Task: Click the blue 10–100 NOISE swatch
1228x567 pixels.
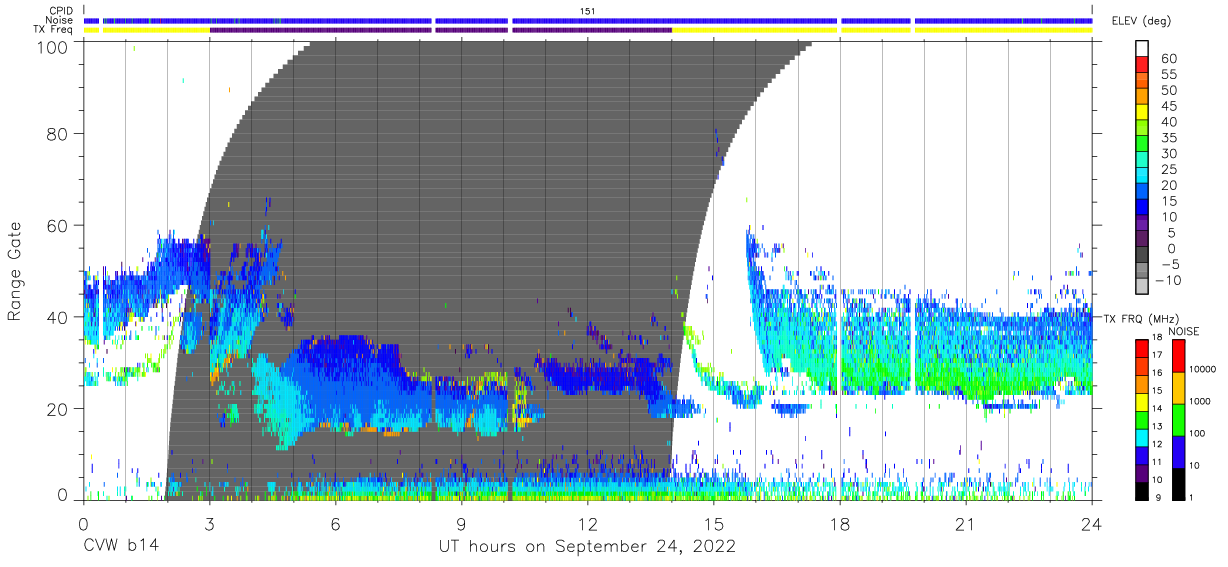Action: coord(1179,451)
